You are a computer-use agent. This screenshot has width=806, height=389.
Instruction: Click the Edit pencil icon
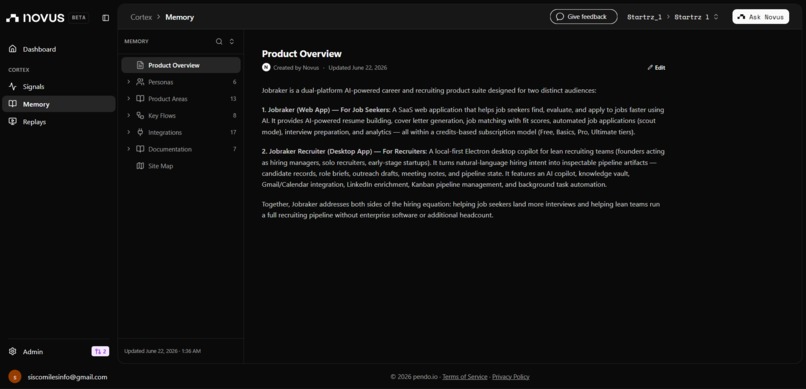650,67
